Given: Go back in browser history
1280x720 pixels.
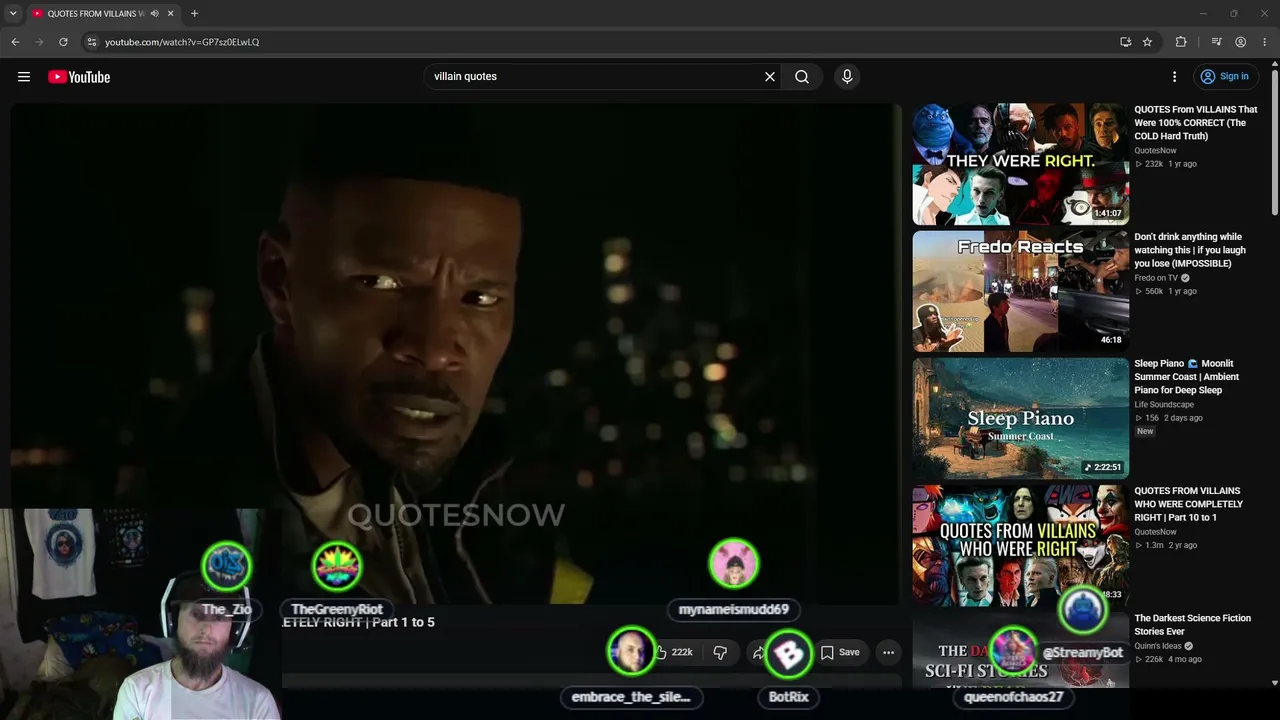Looking at the screenshot, I should [x=15, y=42].
